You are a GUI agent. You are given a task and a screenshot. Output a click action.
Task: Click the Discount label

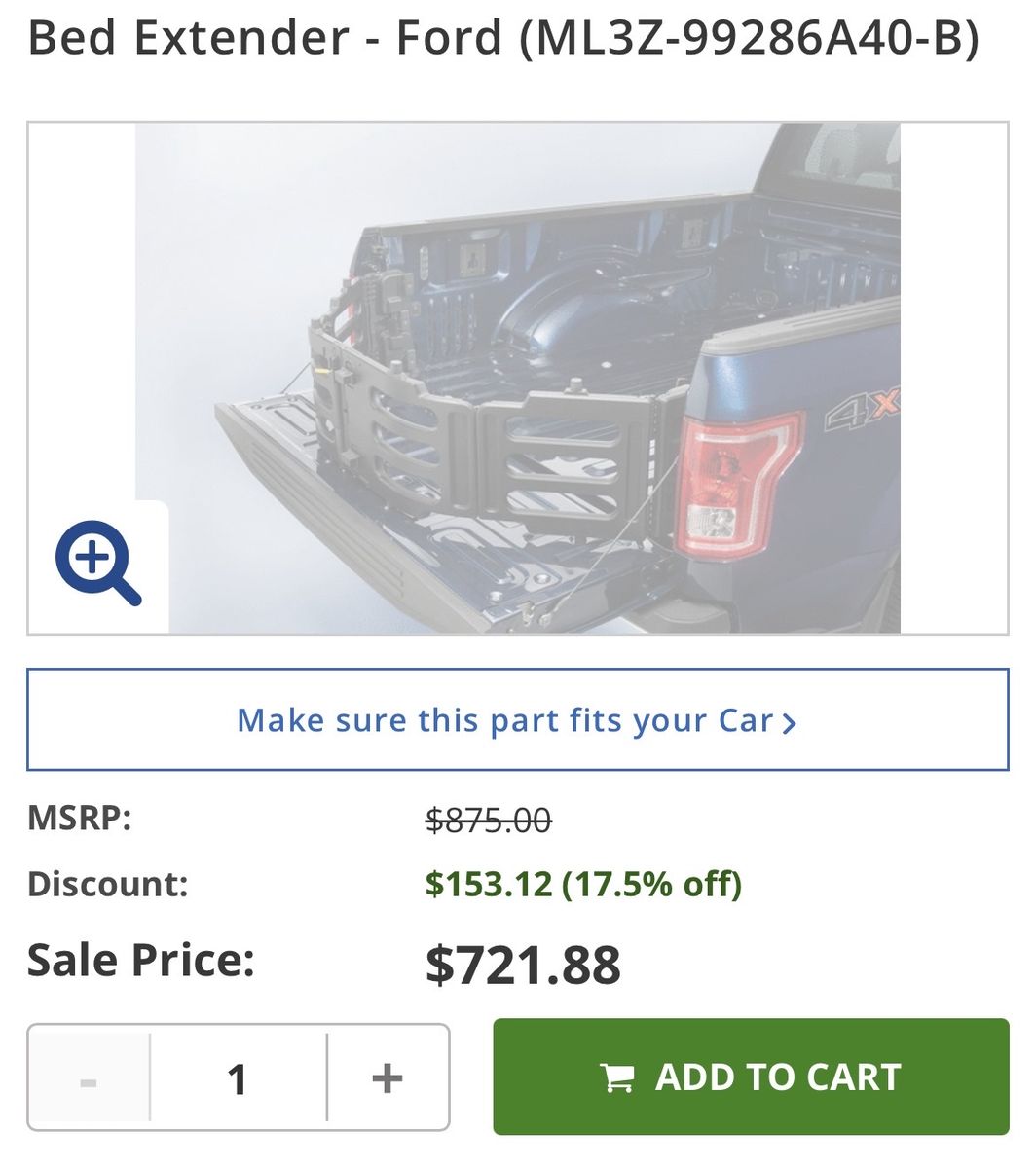[107, 884]
